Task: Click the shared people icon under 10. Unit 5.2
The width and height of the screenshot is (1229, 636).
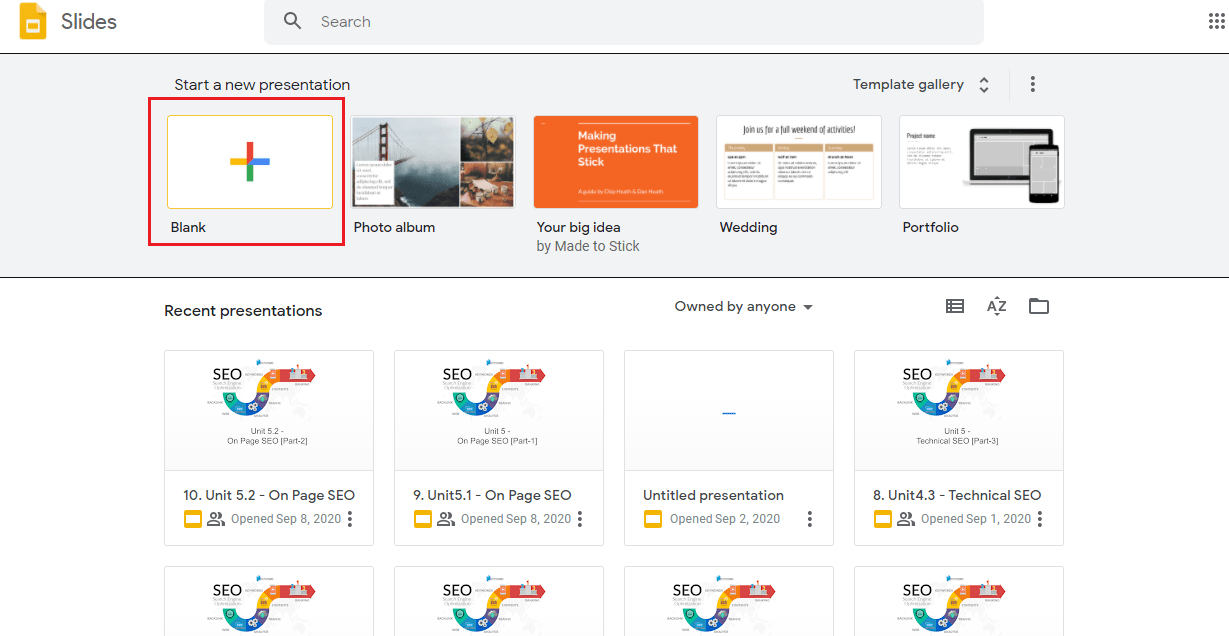Action: (216, 519)
